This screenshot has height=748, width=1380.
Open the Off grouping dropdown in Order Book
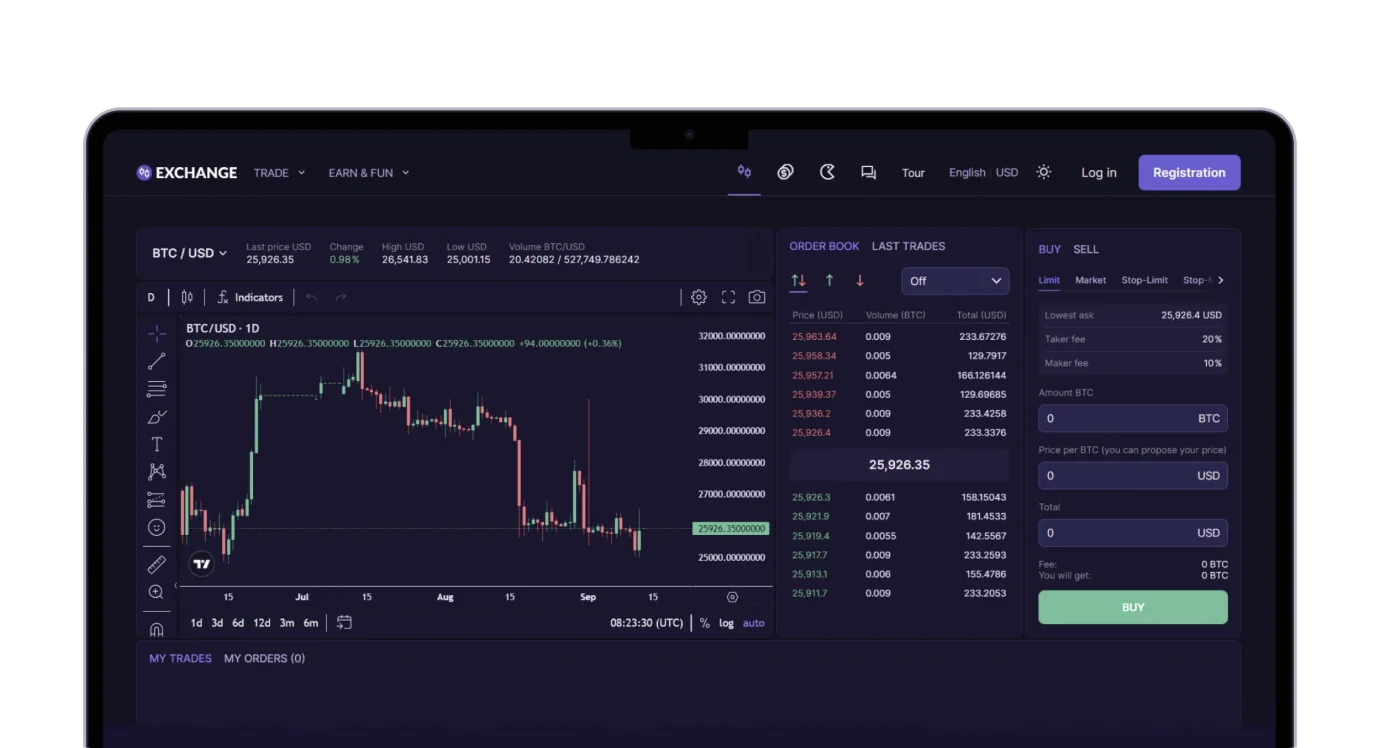(954, 281)
